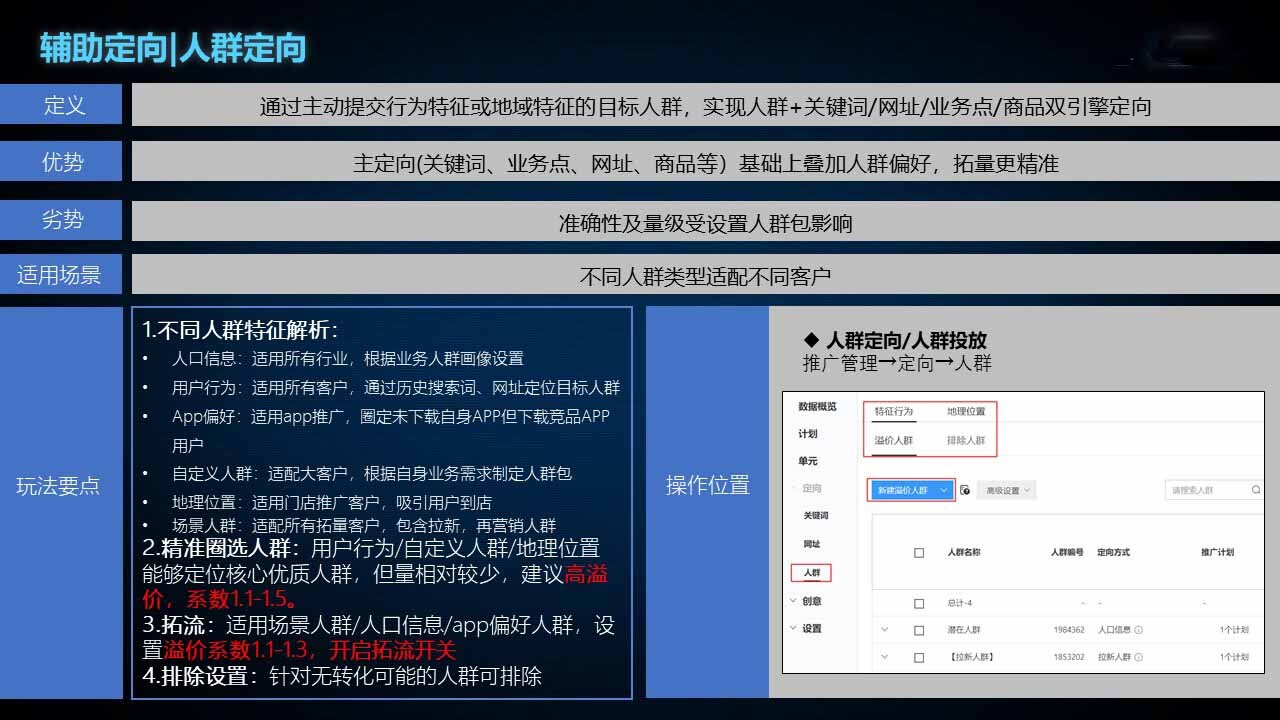Screen dimensions: 1280x720
Task: Click the 优势 label box
Action: (61, 161)
